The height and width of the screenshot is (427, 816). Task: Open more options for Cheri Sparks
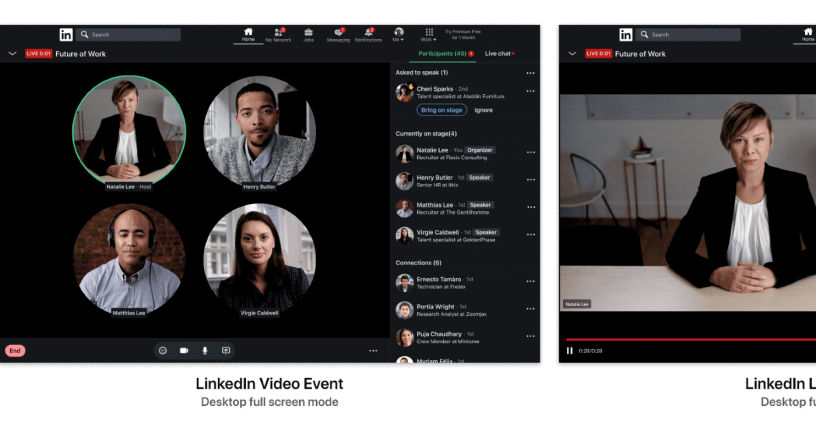pyautogui.click(x=530, y=91)
